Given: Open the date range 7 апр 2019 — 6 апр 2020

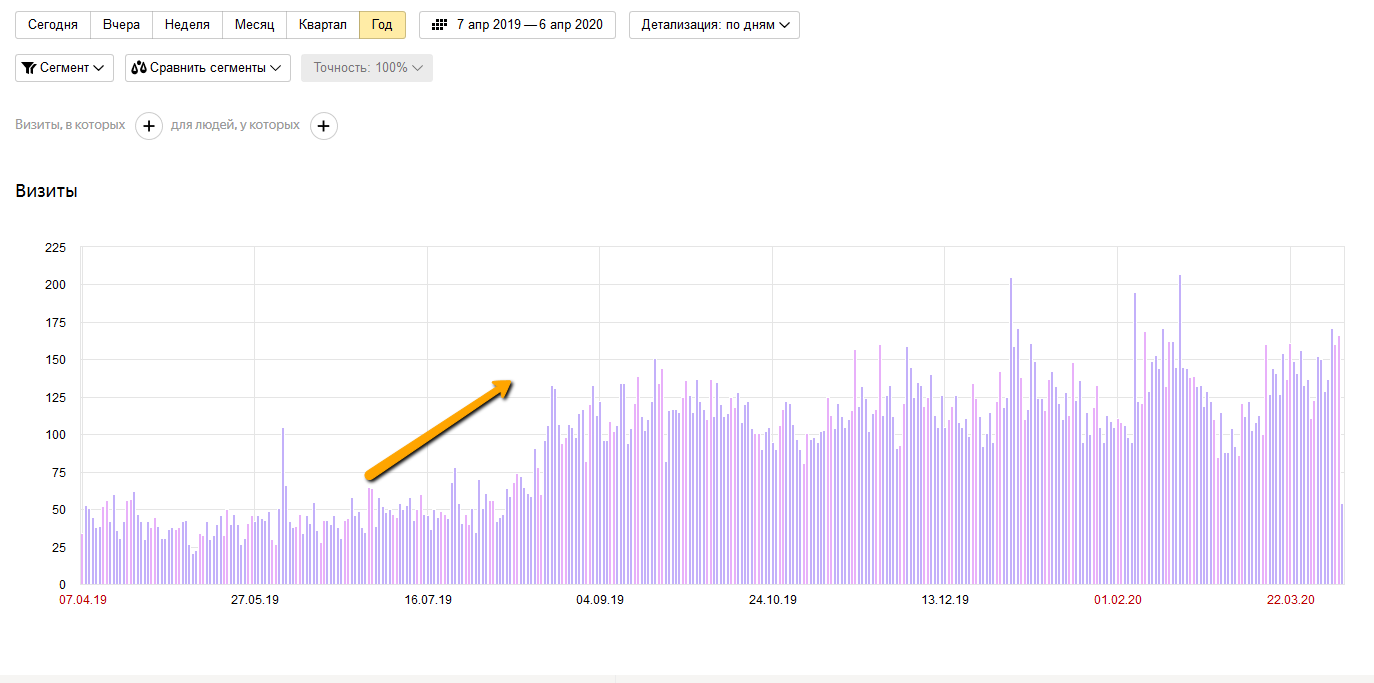Looking at the screenshot, I should point(517,25).
